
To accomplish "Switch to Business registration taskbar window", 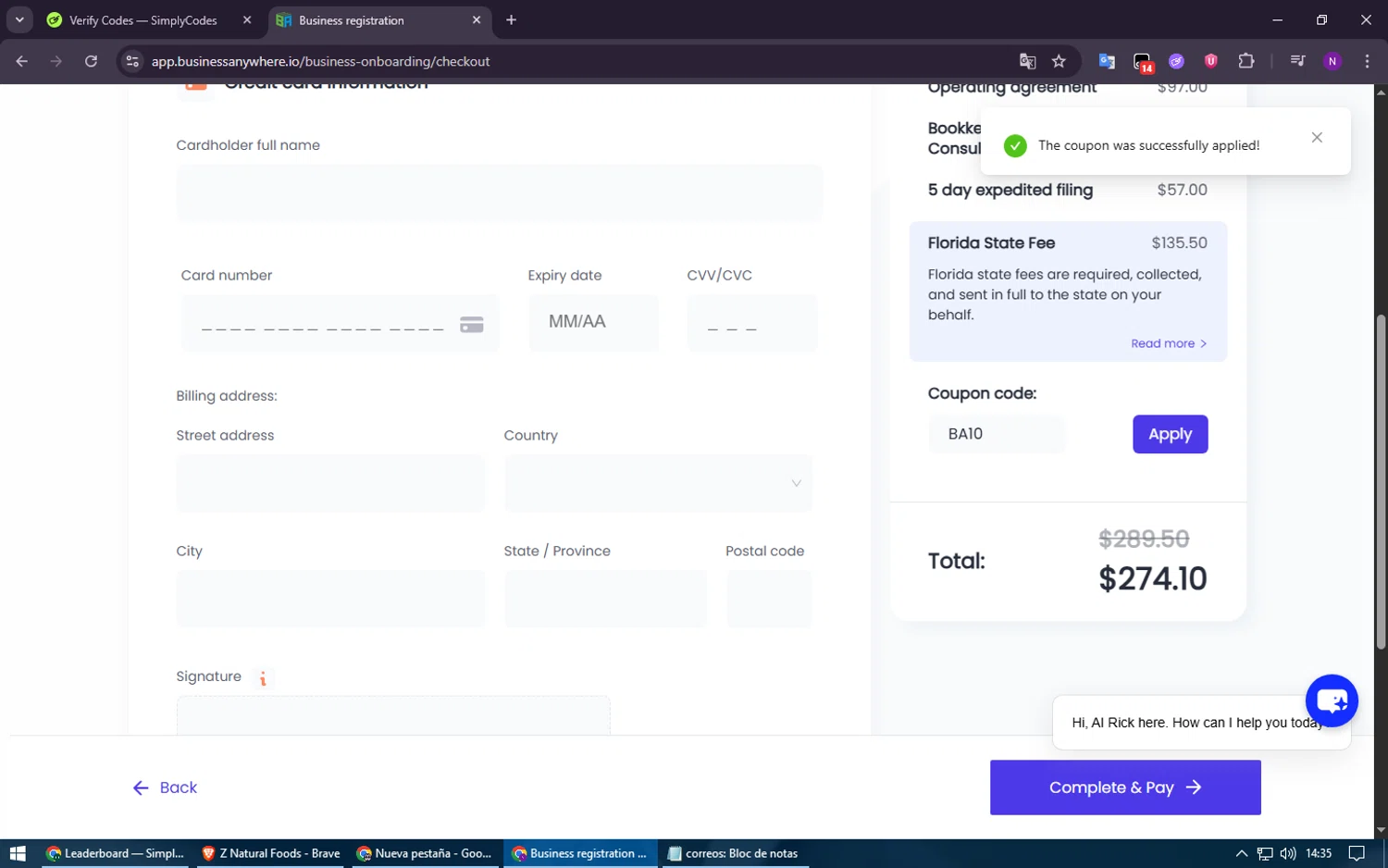I will click(x=580, y=853).
